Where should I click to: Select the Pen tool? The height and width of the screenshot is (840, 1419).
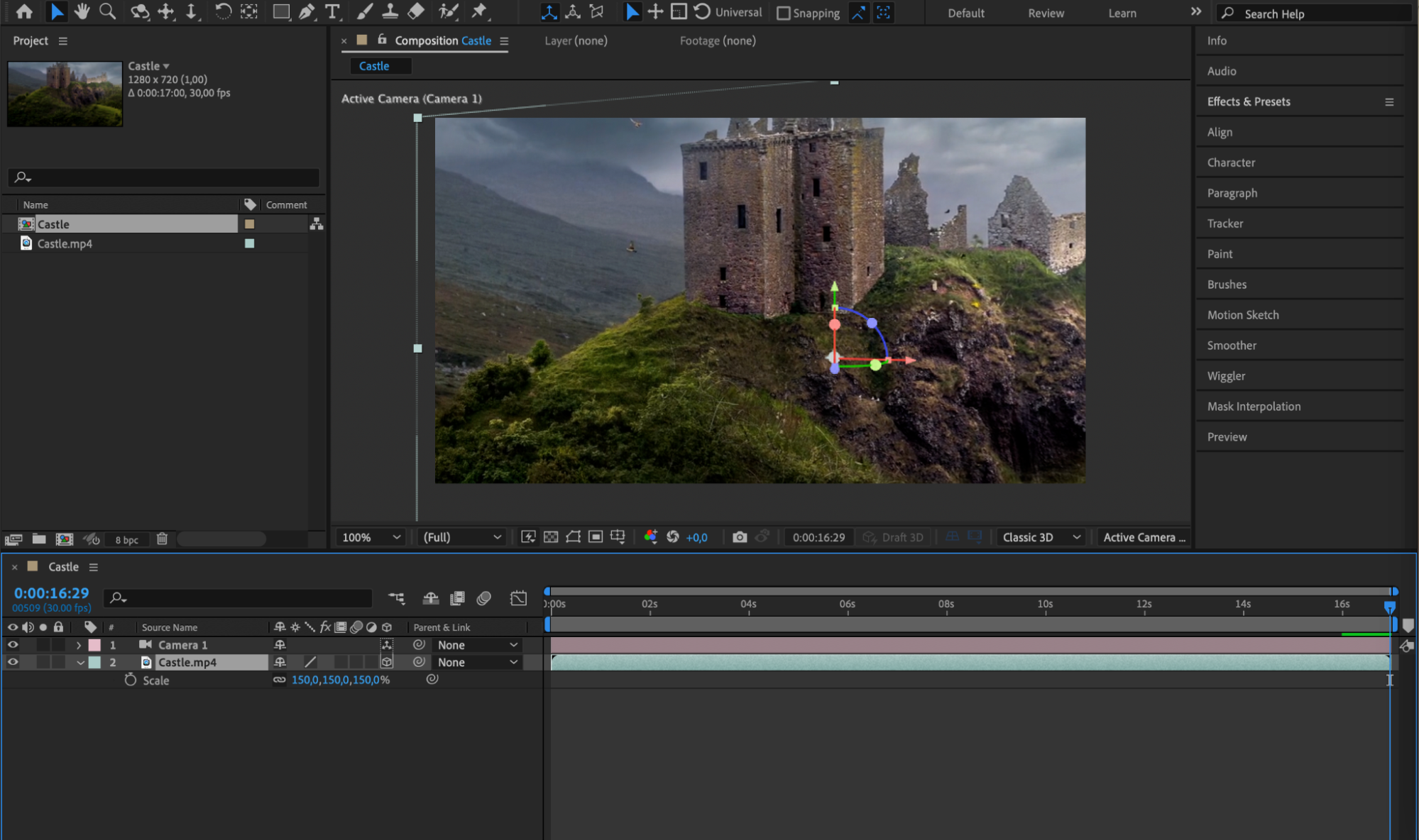pos(307,11)
